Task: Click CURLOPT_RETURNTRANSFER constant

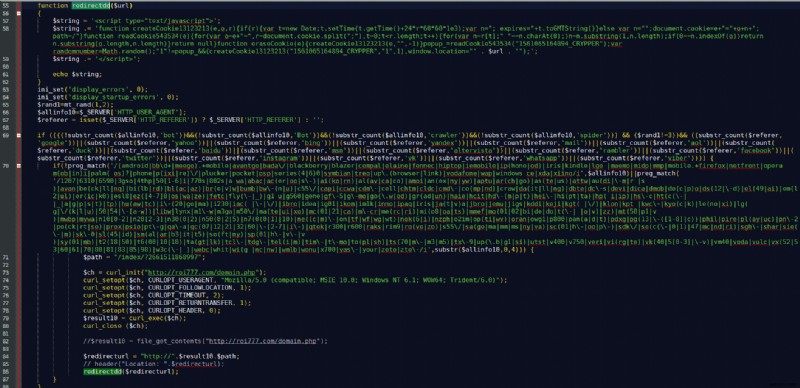Action: point(190,303)
